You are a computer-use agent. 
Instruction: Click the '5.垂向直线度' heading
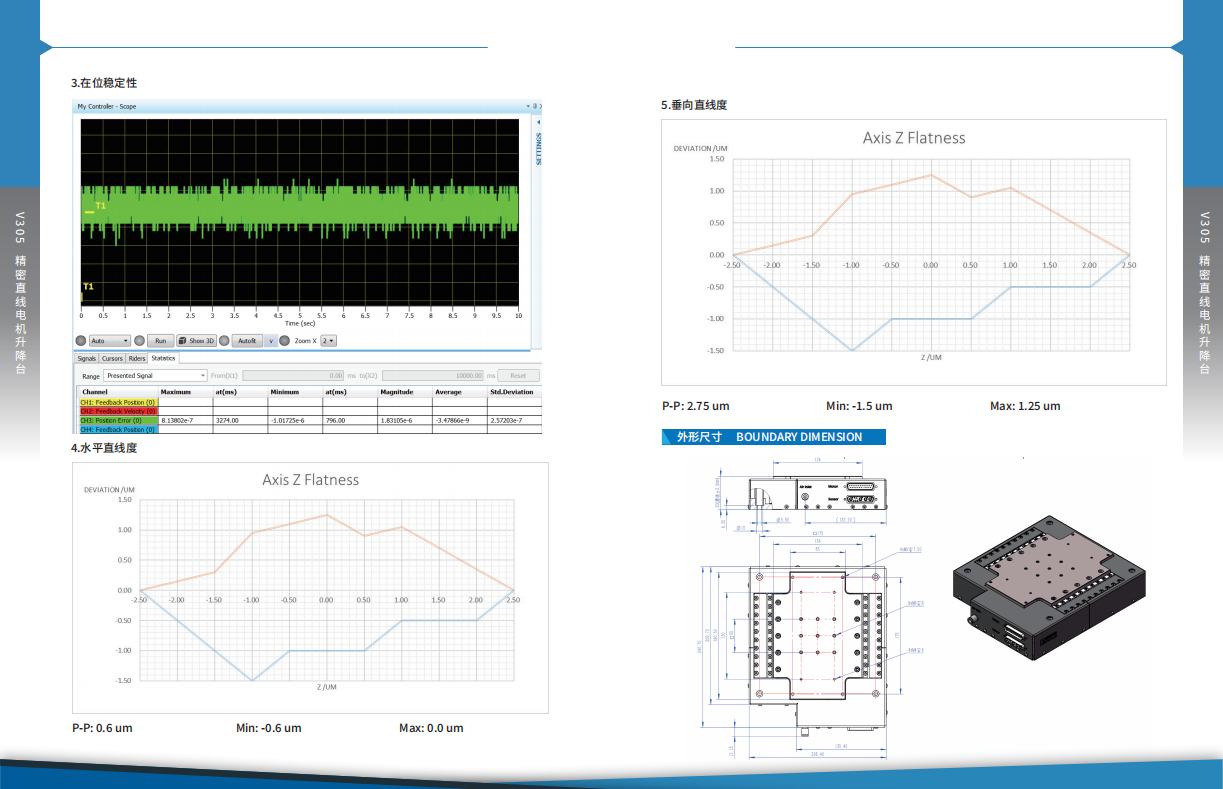point(694,104)
